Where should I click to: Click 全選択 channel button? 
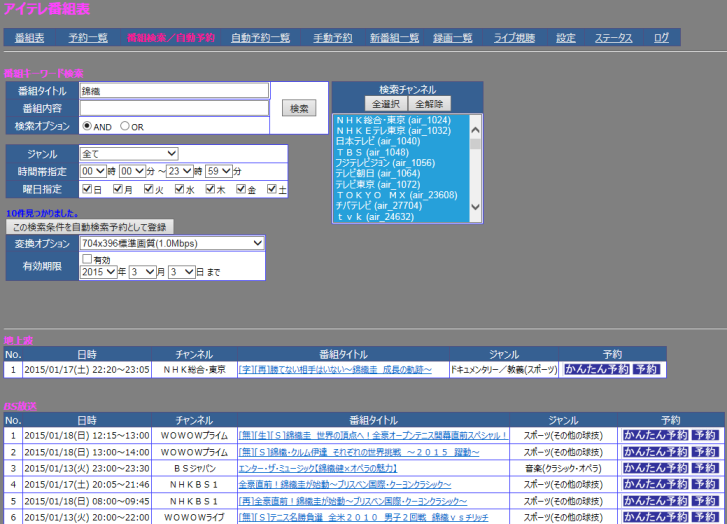click(x=386, y=104)
